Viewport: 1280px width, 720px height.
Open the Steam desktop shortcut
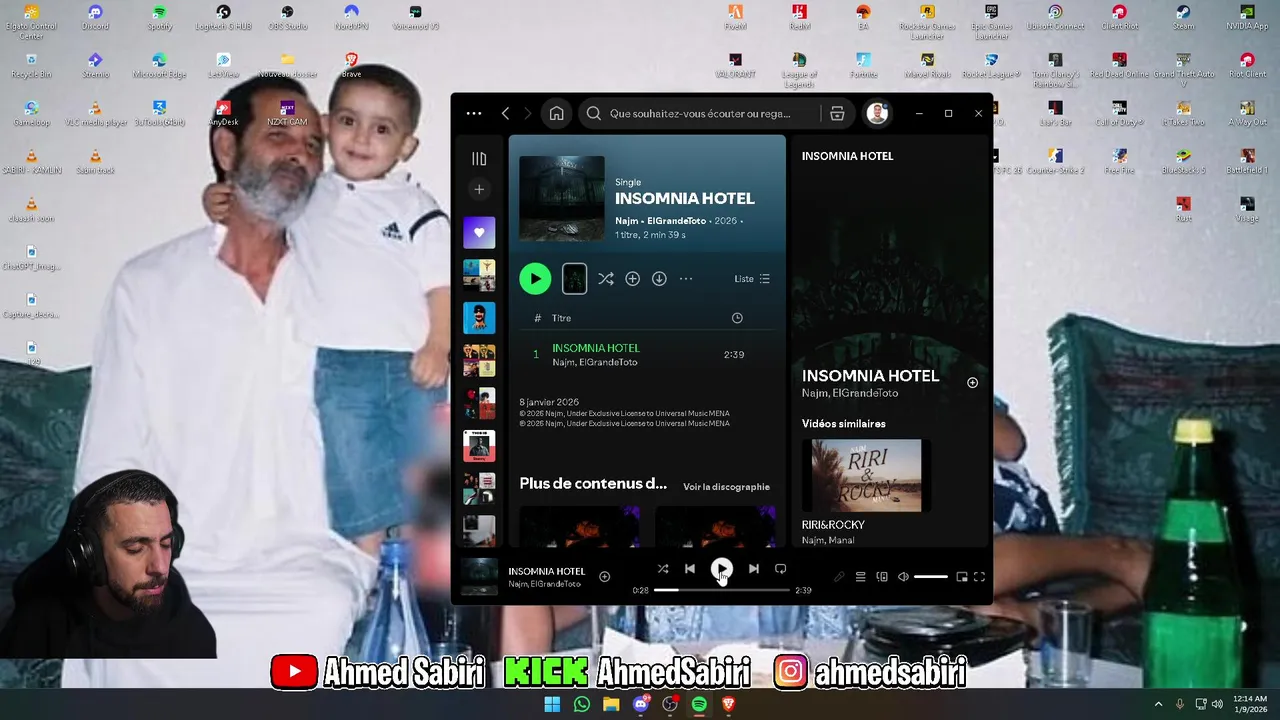click(1183, 17)
